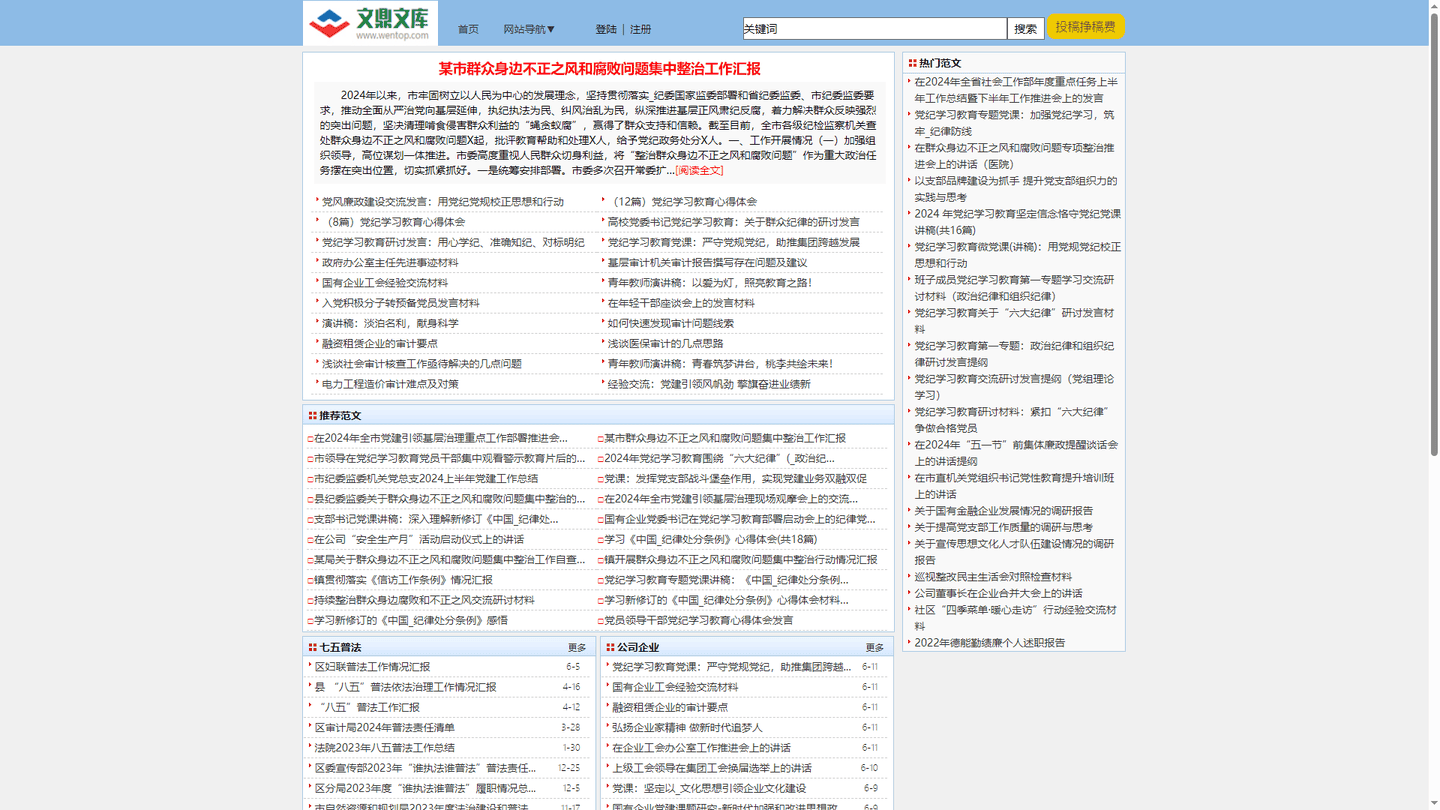This screenshot has height=810, width=1440.
Task: Open 2024 年党纪学习教育坚定信念恪守党纪党课讲稿 link
Action: (x=1017, y=222)
